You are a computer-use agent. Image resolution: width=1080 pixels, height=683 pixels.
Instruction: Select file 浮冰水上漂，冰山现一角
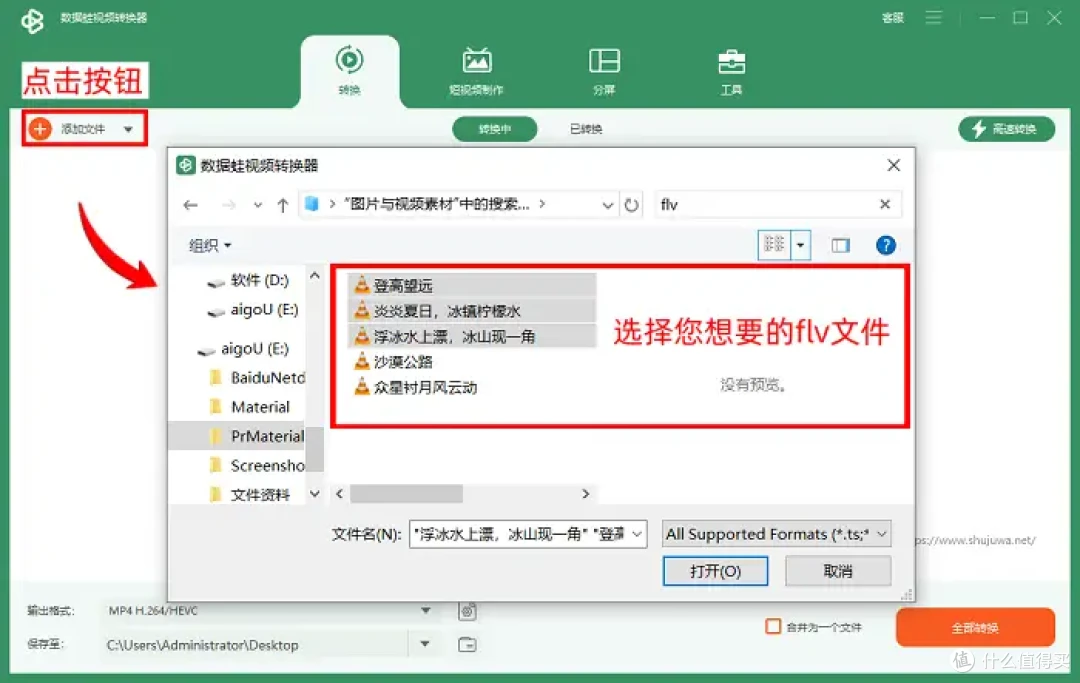pyautogui.click(x=472, y=336)
